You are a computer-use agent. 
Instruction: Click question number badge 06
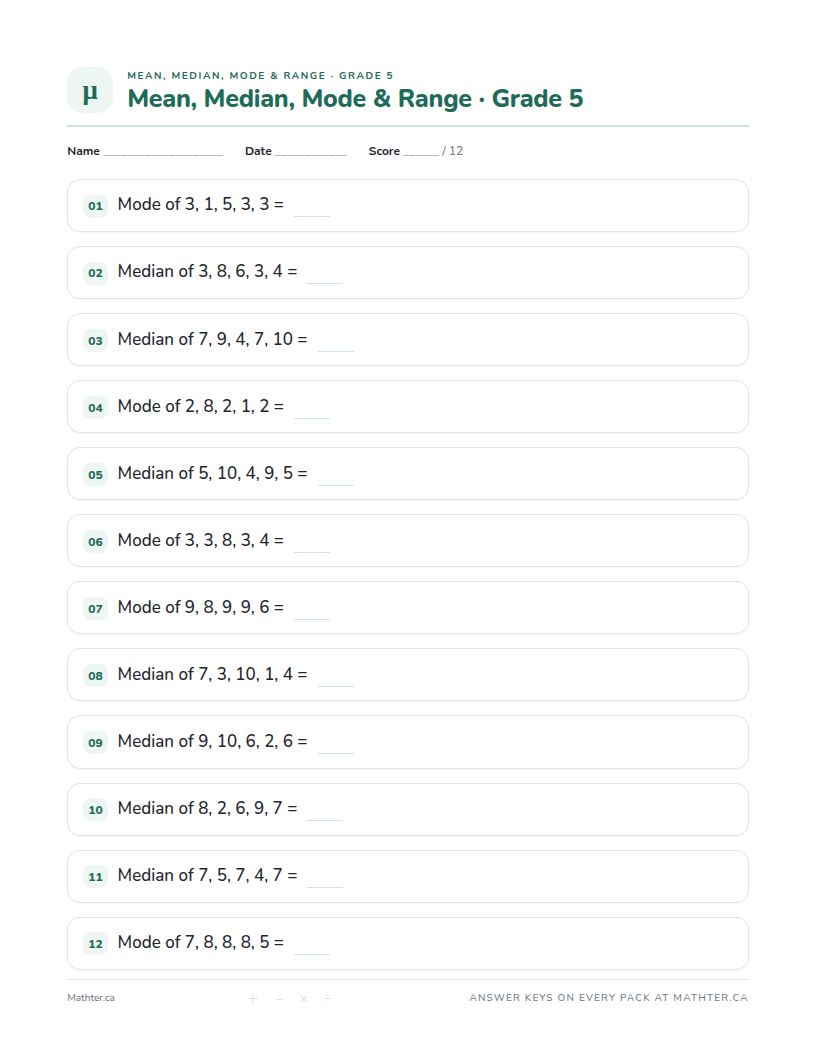pyautogui.click(x=96, y=541)
